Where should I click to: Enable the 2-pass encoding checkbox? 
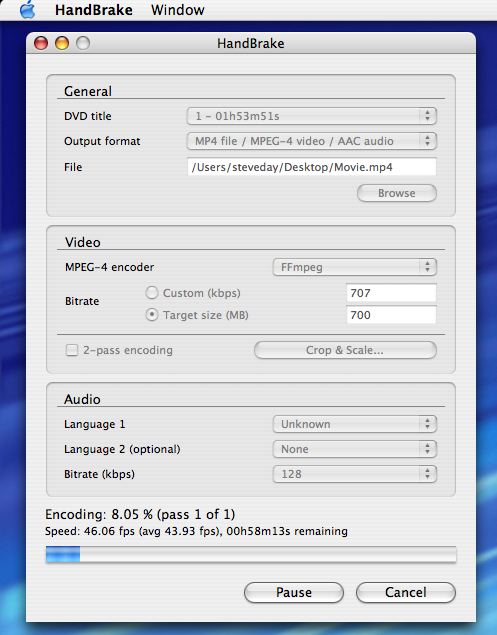72,350
